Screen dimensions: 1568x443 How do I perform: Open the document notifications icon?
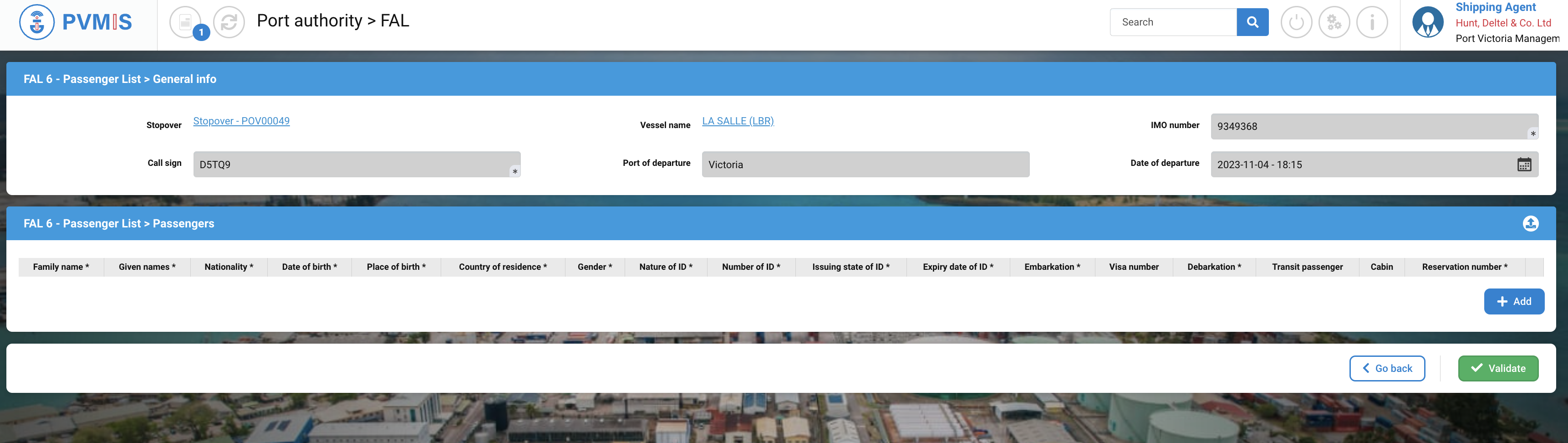coord(185,22)
